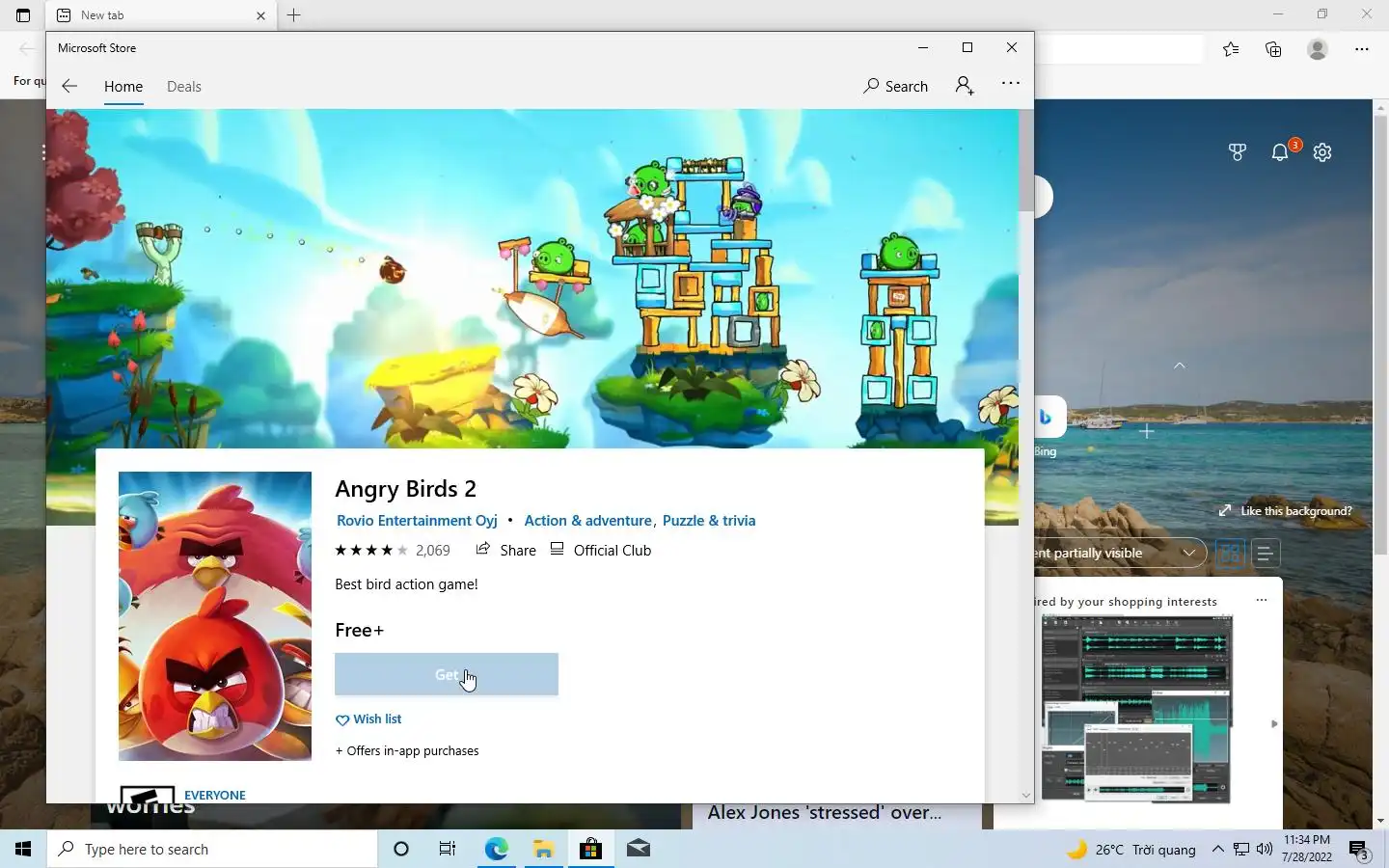Click the star rating with 2,069 reviews
The height and width of the screenshot is (868, 1389).
coord(393,551)
